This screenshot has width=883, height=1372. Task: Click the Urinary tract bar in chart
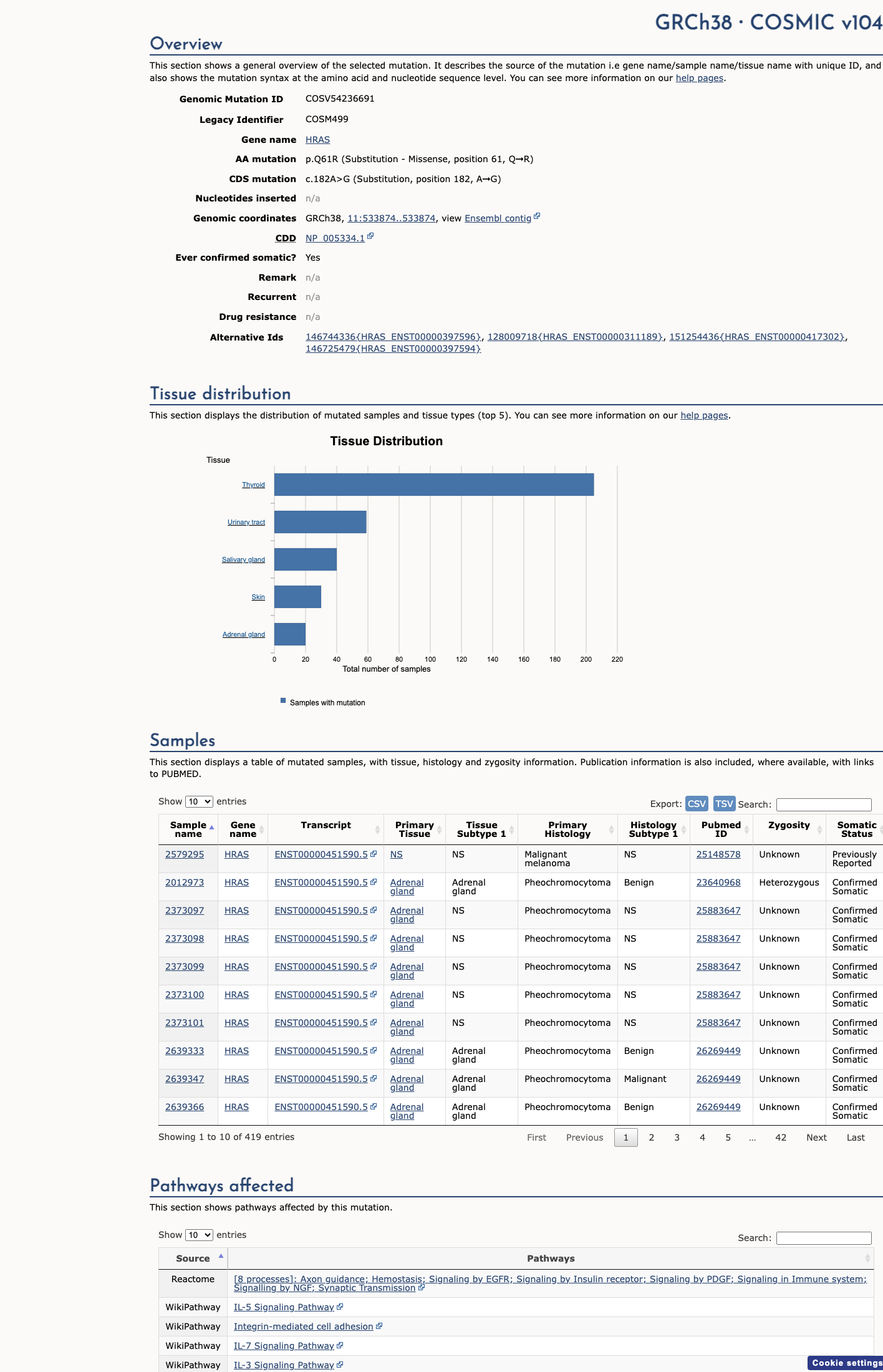(x=321, y=522)
